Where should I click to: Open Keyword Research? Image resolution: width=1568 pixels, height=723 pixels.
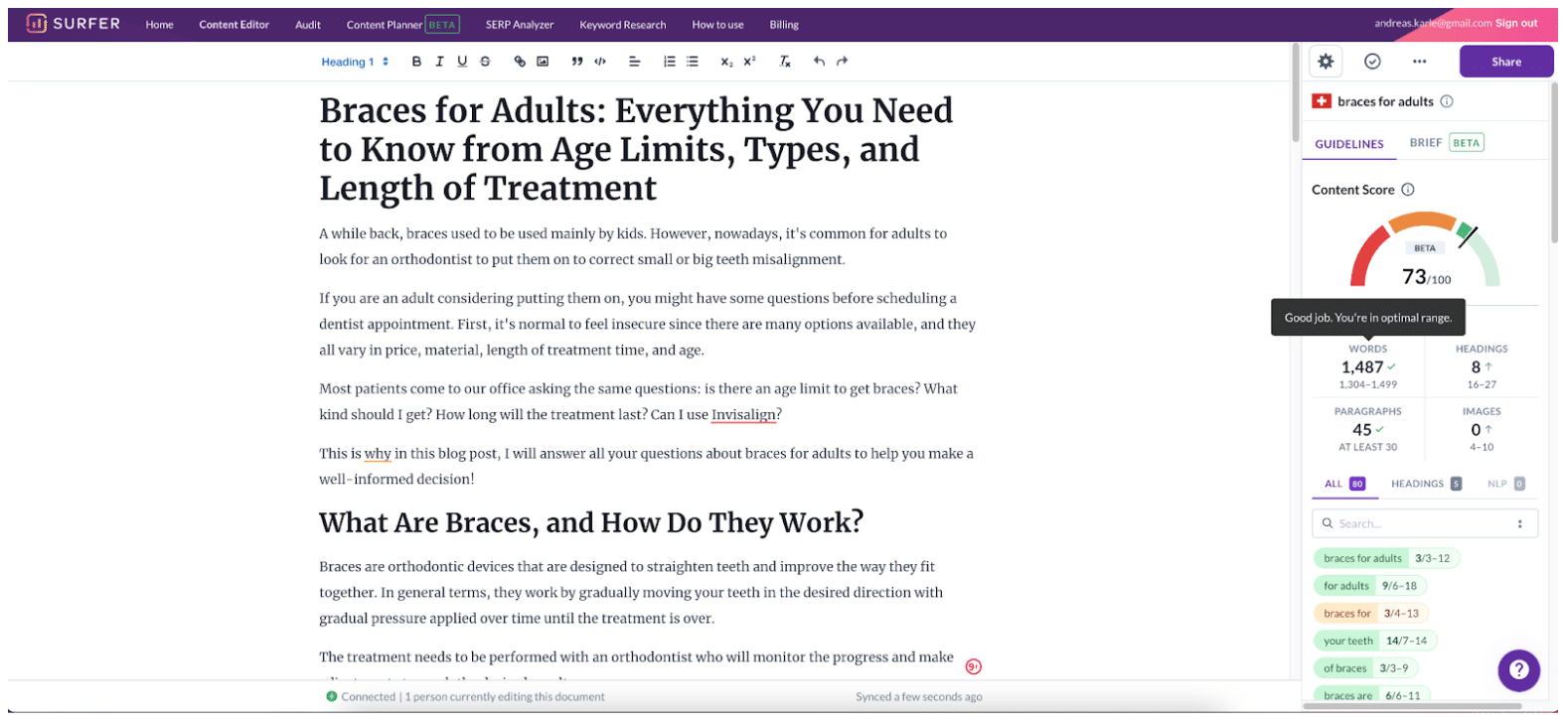coord(623,25)
